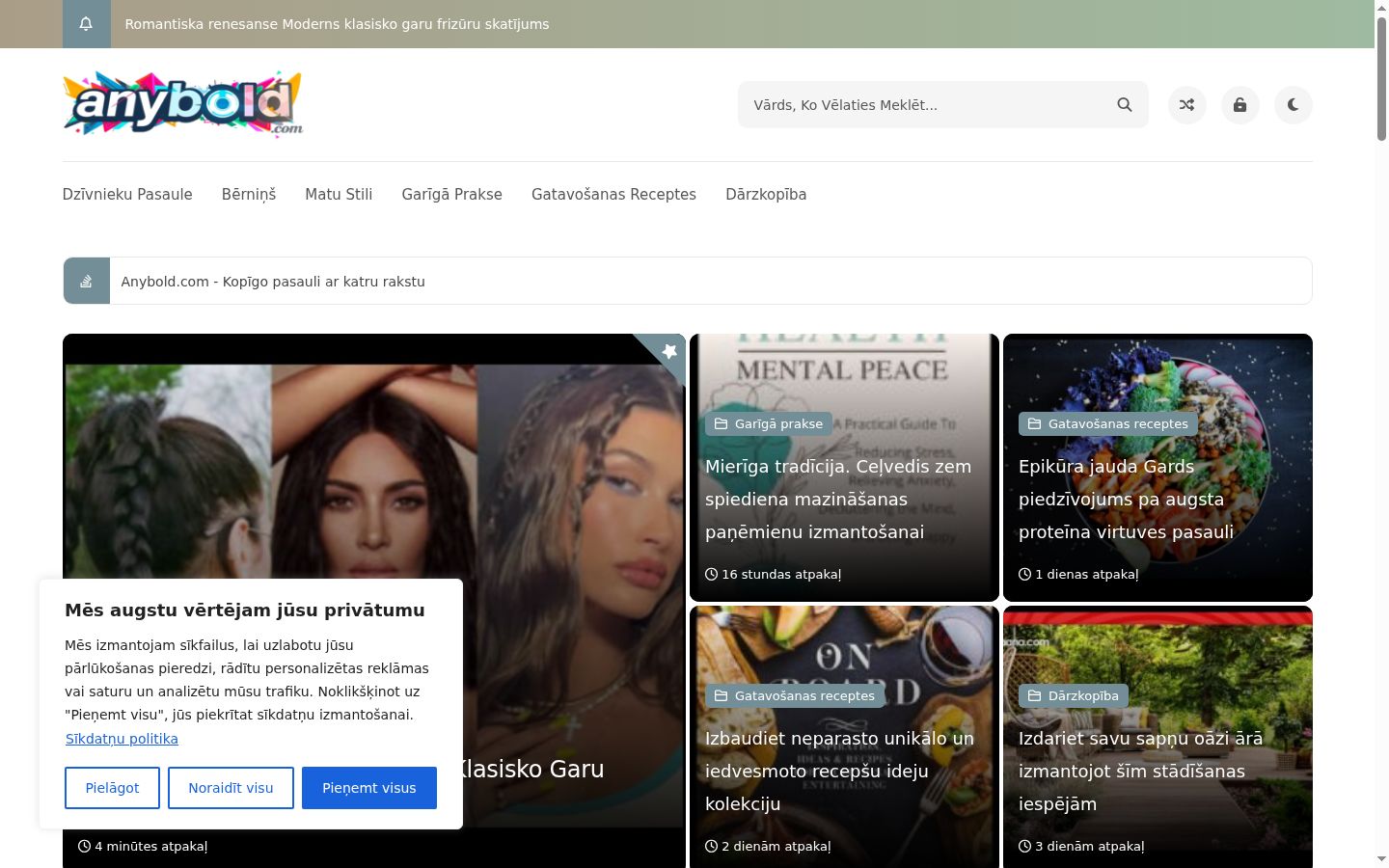Click the Gatavošanas receptes tag on recipe ideas card
This screenshot has height=868, width=1389.
click(x=794, y=695)
